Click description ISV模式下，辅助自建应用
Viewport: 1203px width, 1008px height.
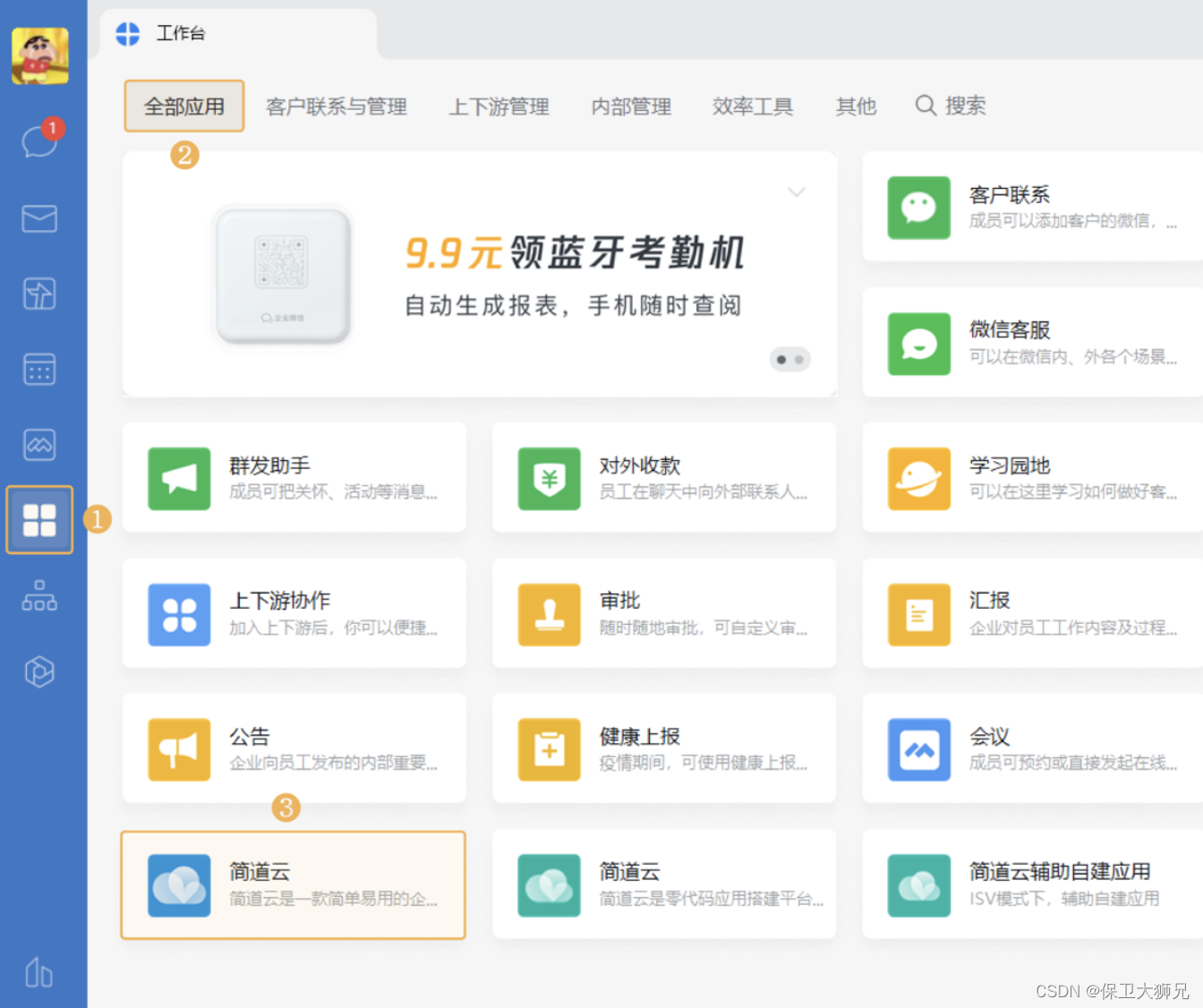pos(1064,899)
